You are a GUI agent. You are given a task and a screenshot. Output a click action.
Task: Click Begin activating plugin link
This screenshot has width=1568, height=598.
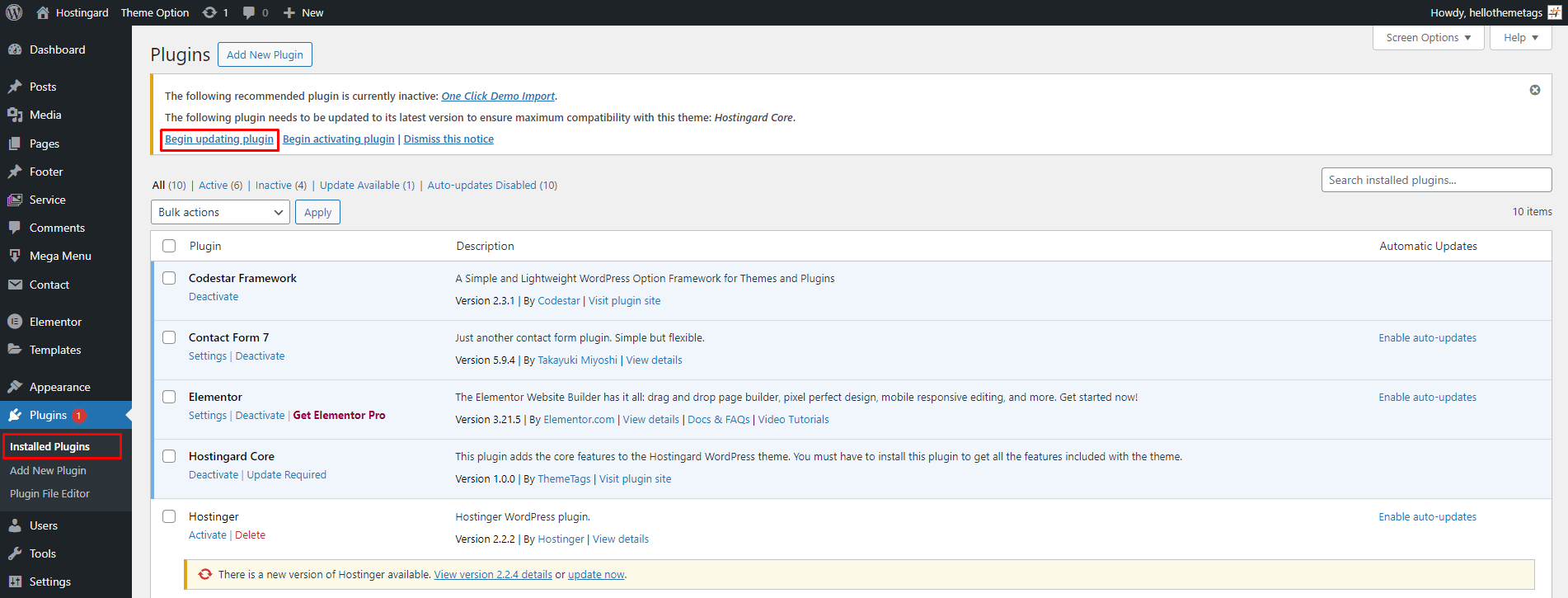339,139
